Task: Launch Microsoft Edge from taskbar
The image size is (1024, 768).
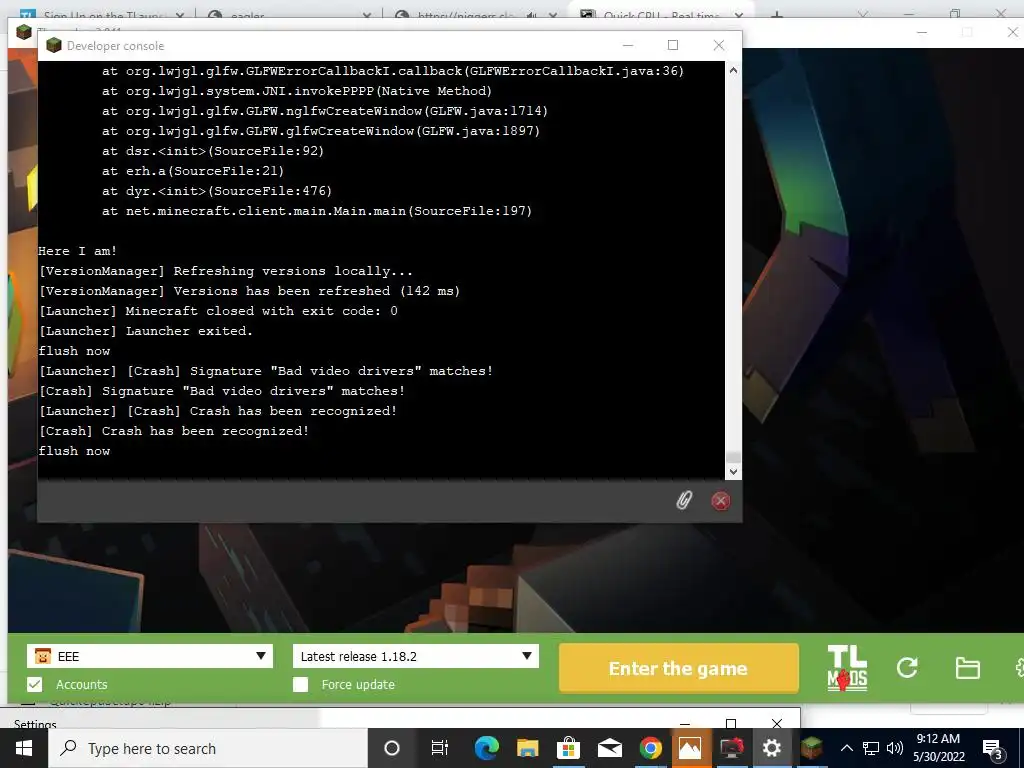Action: point(487,748)
